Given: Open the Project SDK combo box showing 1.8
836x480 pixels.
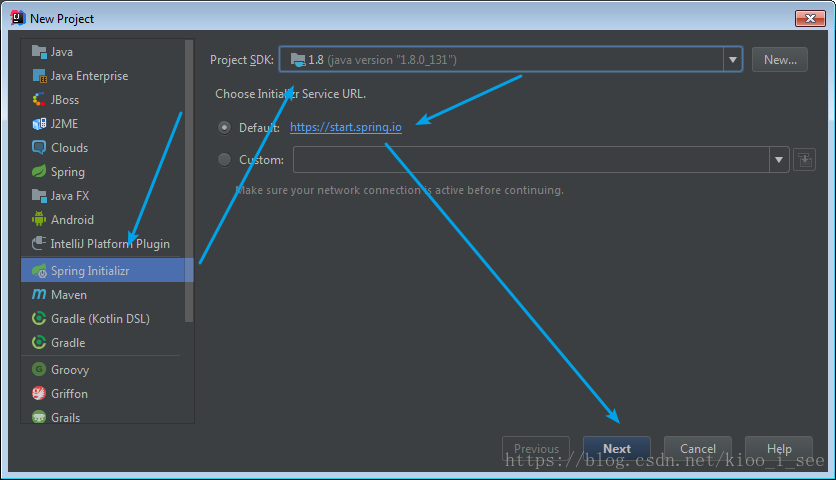Looking at the screenshot, I should [x=511, y=60].
